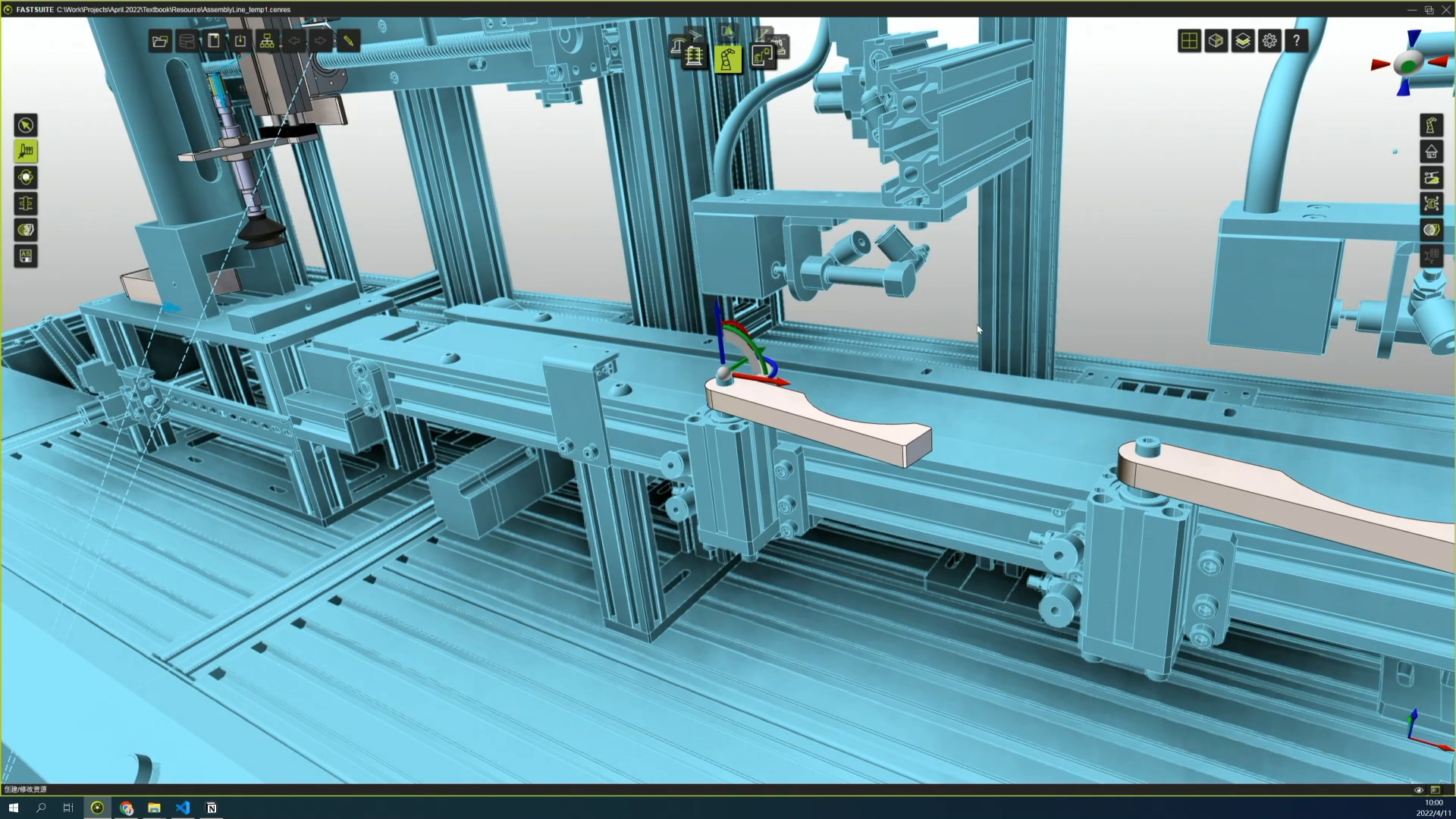Open Visual Studio Code from the taskbar
This screenshot has height=819, width=1456.
click(x=183, y=808)
